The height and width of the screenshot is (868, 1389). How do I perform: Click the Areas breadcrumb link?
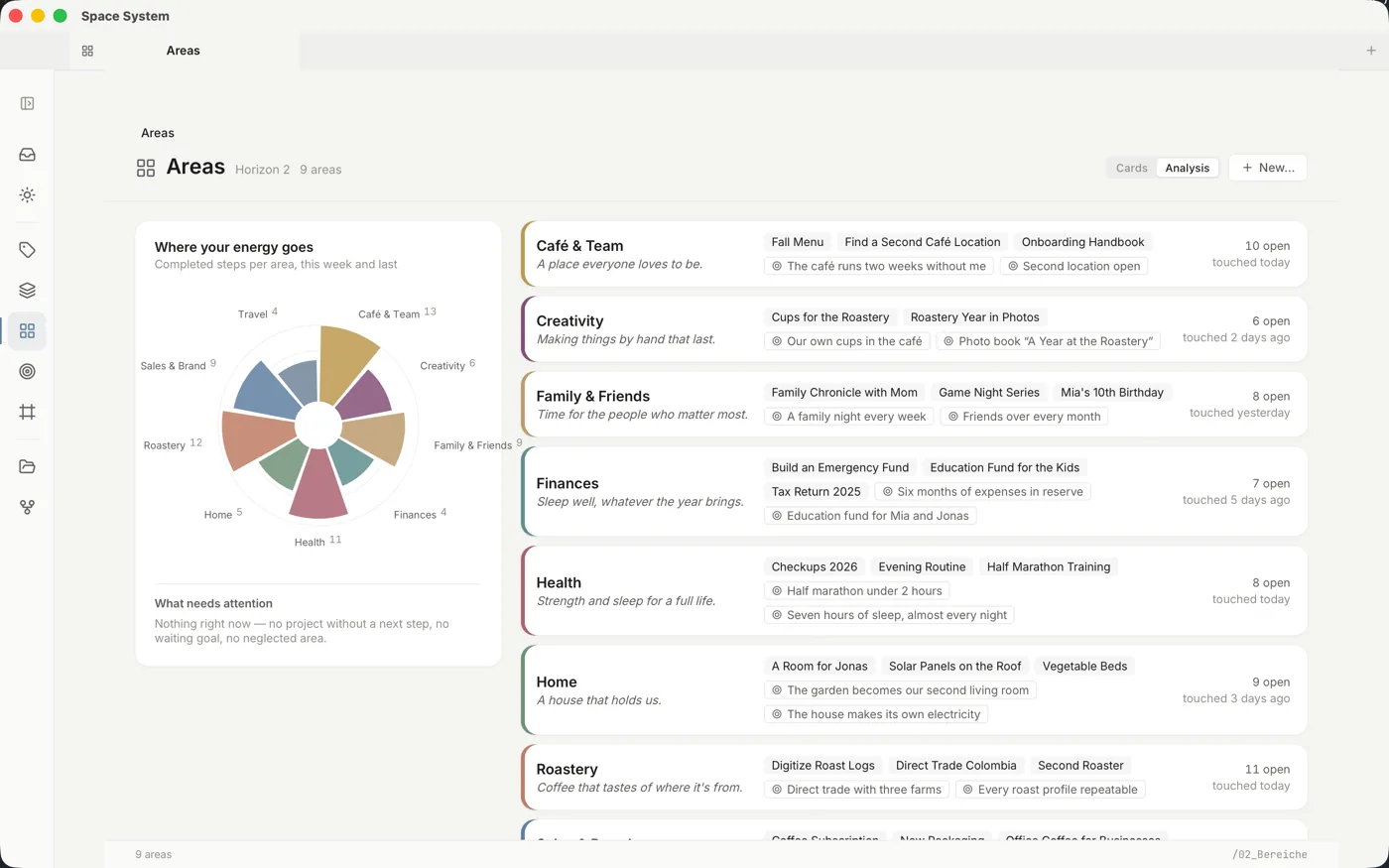point(158,133)
